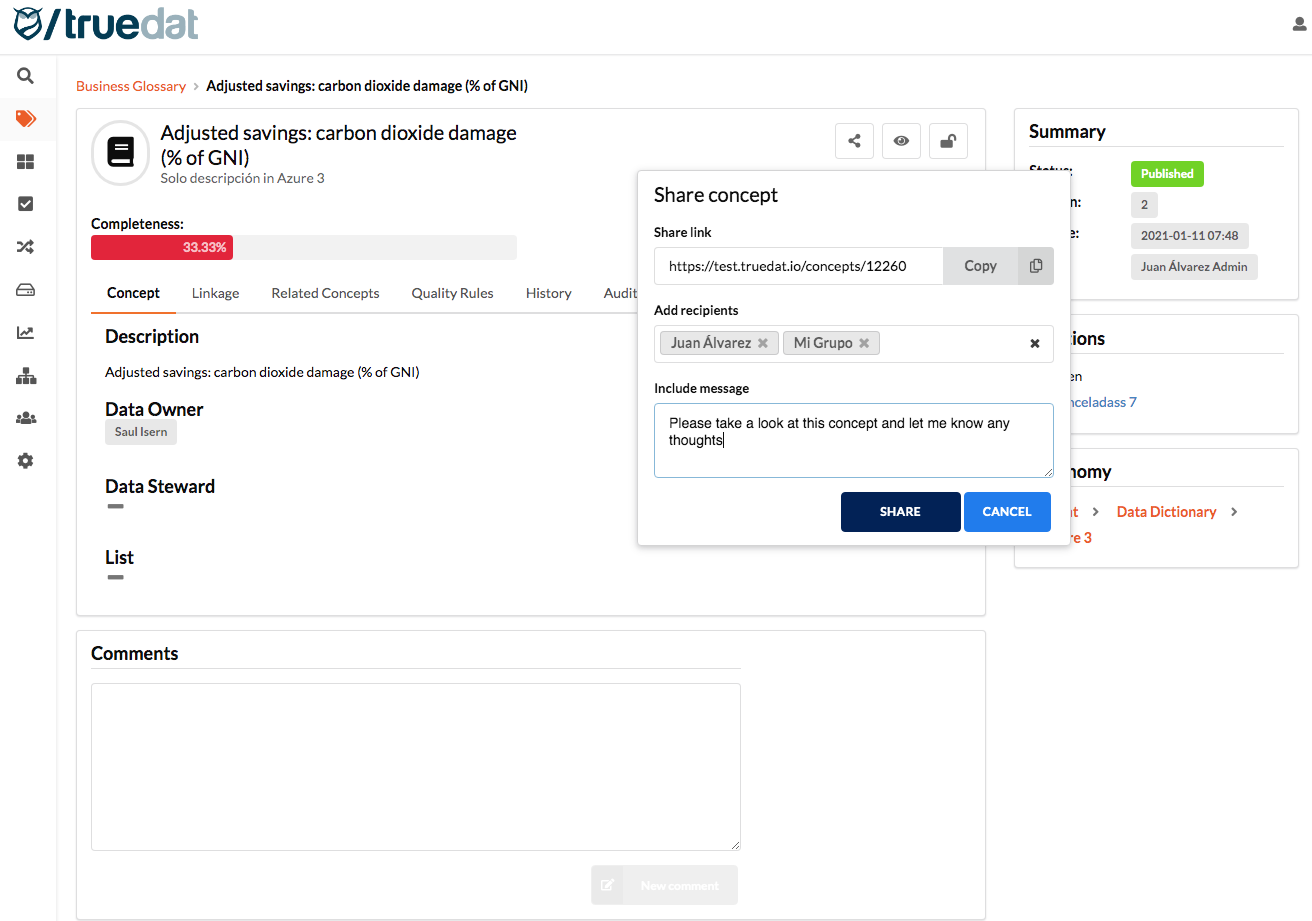
Task: Click the search icon in the sidebar
Action: pyautogui.click(x=26, y=76)
